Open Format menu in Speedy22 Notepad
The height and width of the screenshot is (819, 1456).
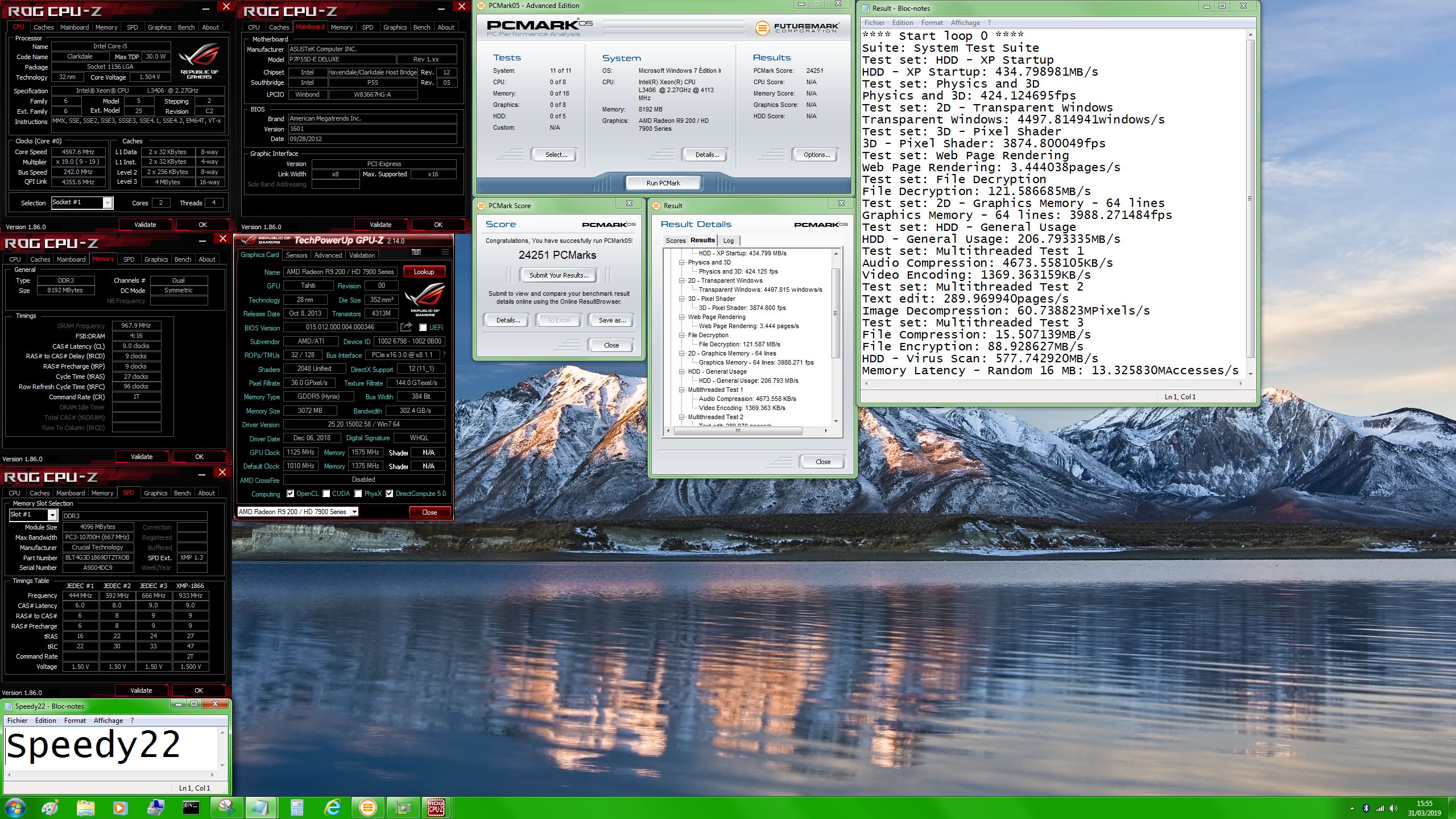click(x=75, y=721)
